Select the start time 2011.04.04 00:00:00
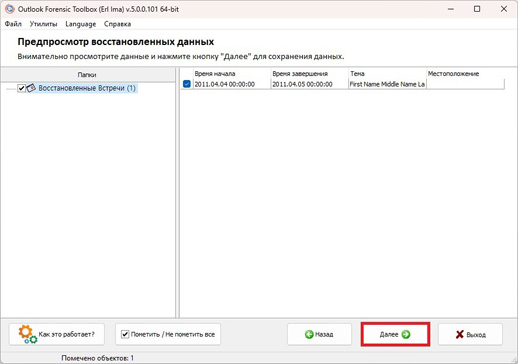The width and height of the screenshot is (518, 364). [225, 84]
